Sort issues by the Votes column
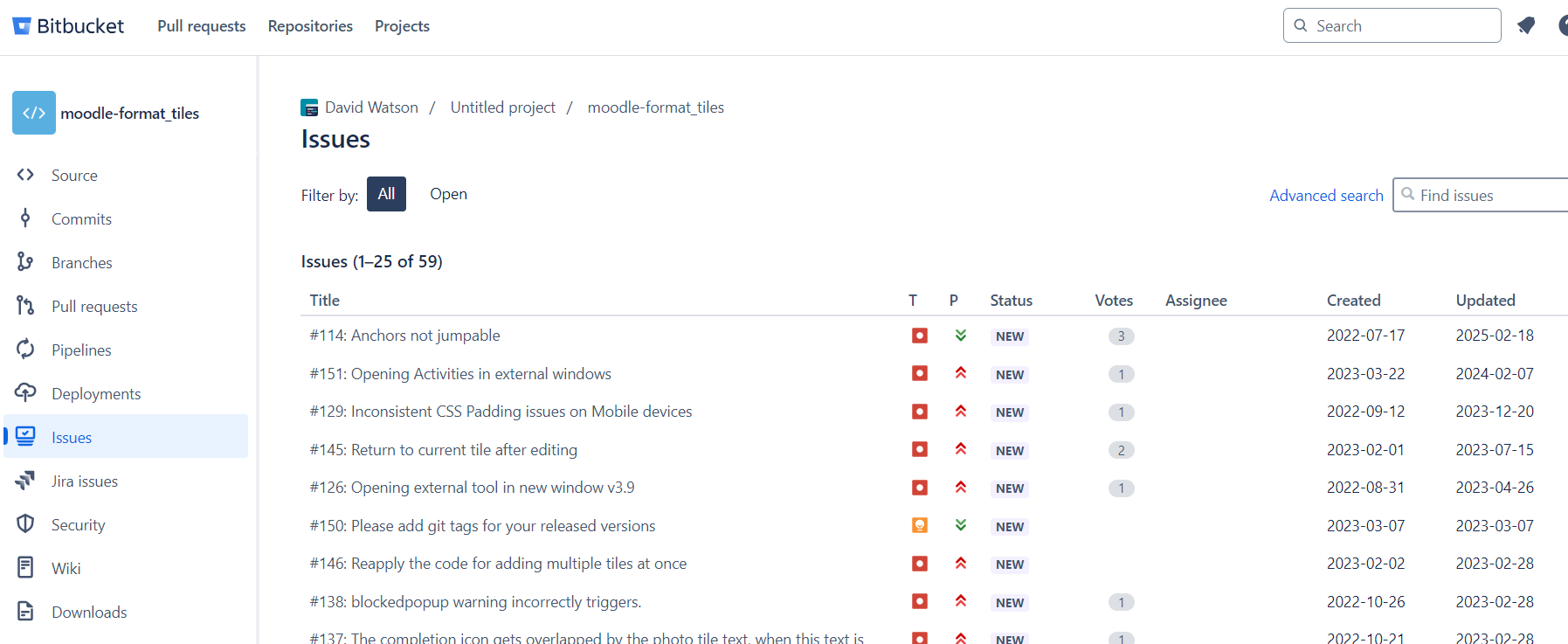1568x644 pixels. (1114, 301)
